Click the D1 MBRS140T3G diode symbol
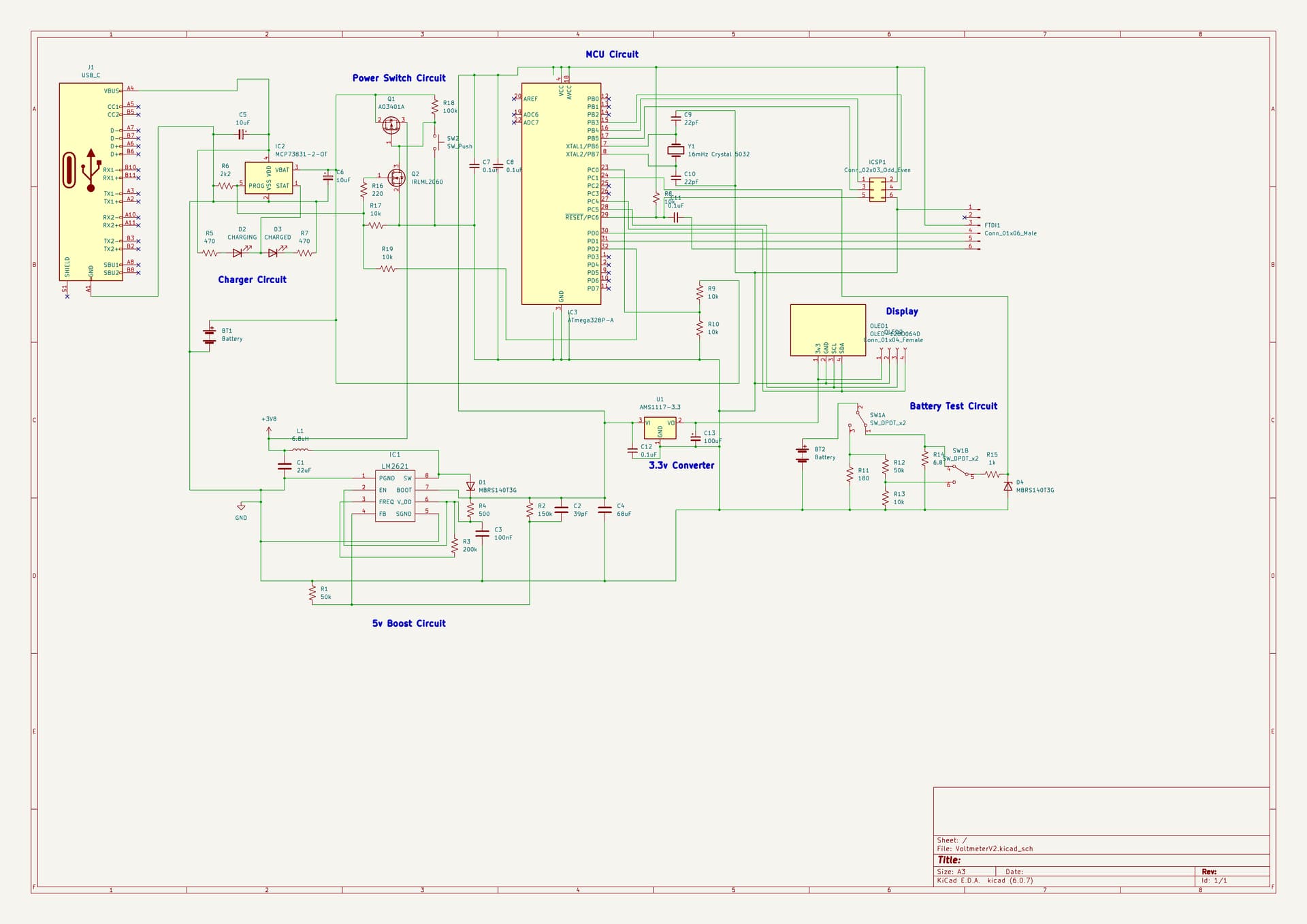 [470, 486]
